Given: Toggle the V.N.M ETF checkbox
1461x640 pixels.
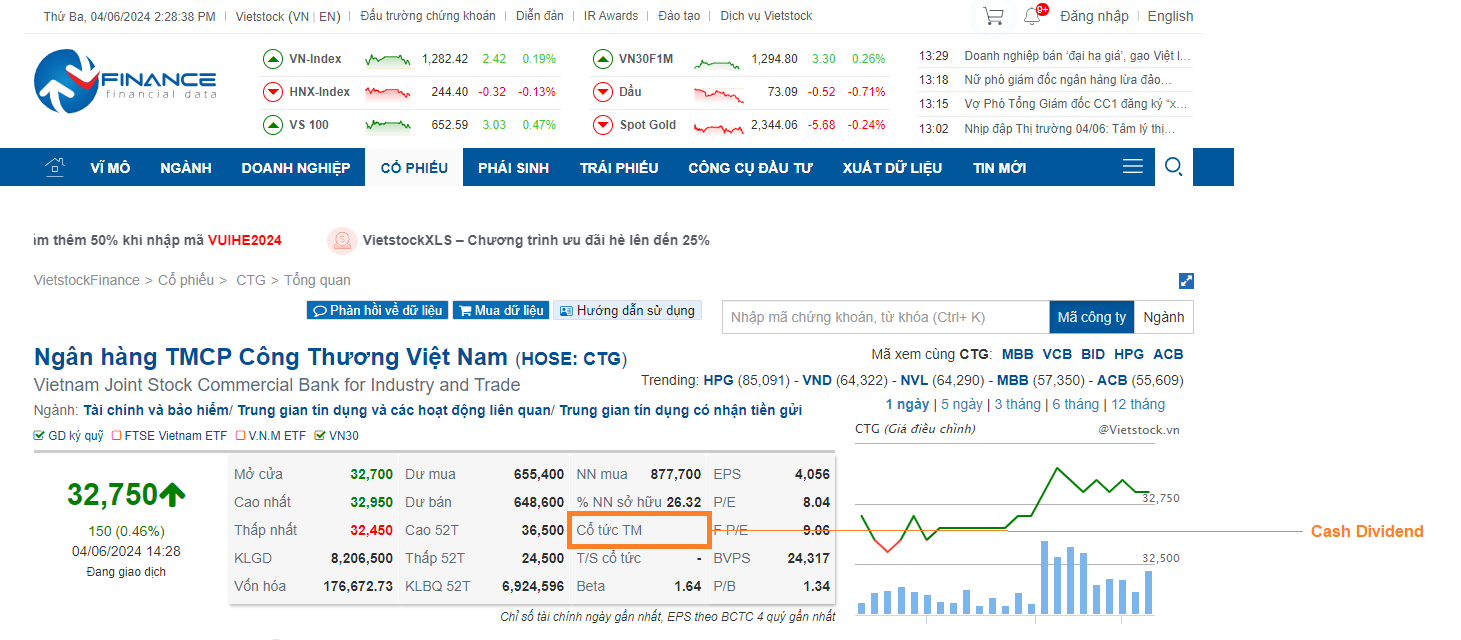Looking at the screenshot, I should click(x=240, y=436).
